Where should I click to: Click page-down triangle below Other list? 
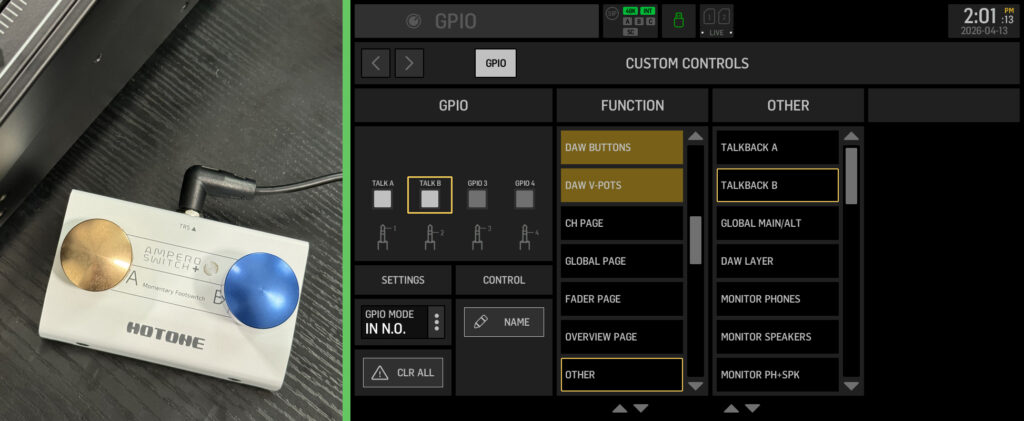click(753, 409)
